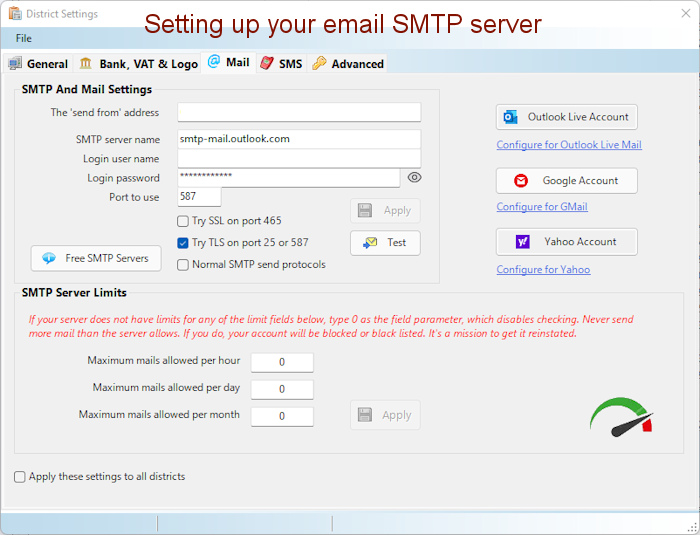This screenshot has height=560, width=700.
Task: Click the SMTP server name field
Action: click(299, 139)
